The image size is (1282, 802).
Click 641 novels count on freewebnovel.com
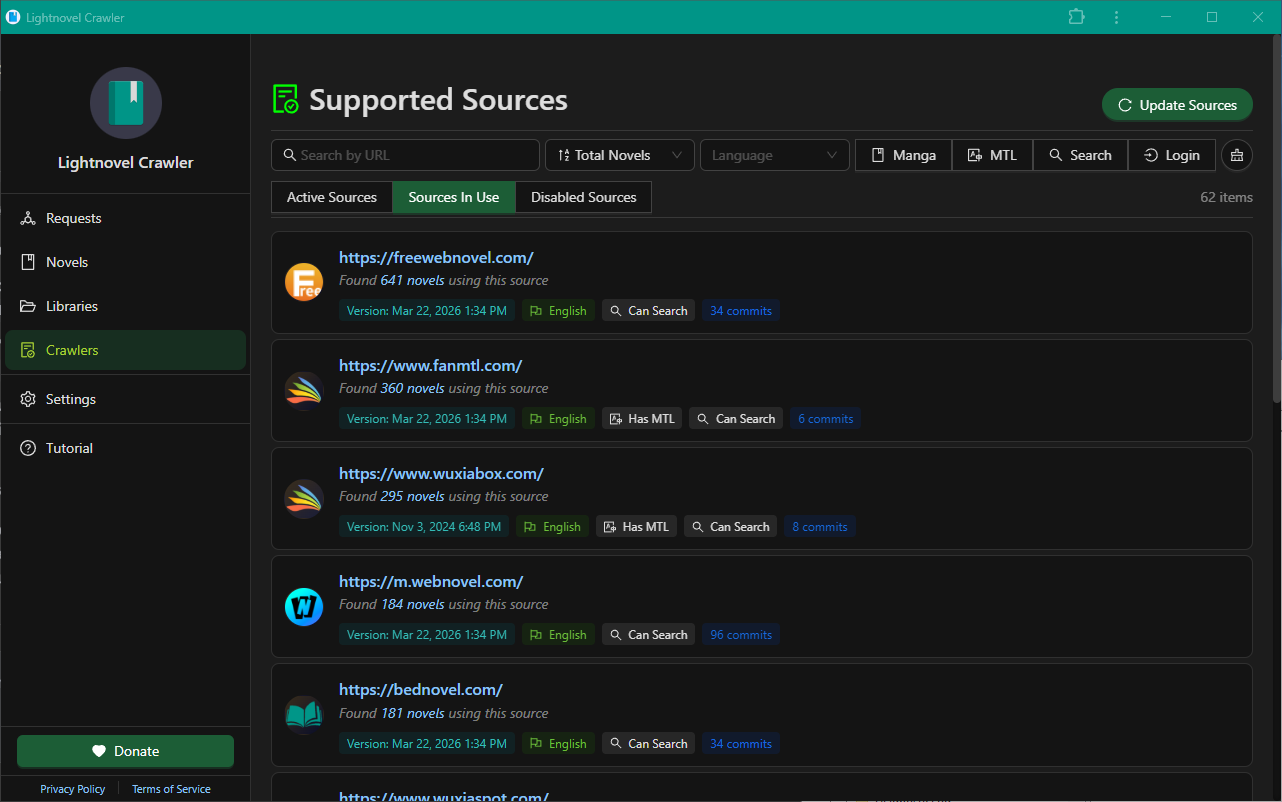point(412,281)
